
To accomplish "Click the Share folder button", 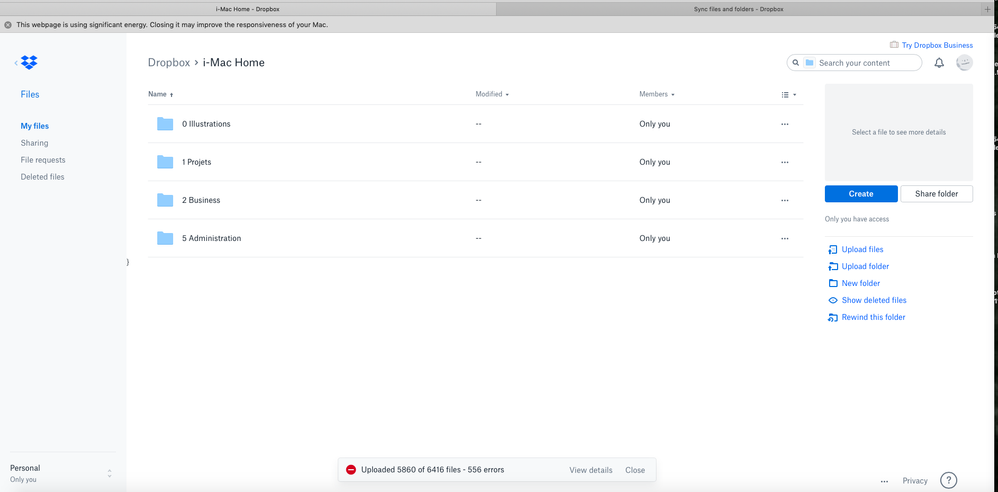I will tap(936, 194).
